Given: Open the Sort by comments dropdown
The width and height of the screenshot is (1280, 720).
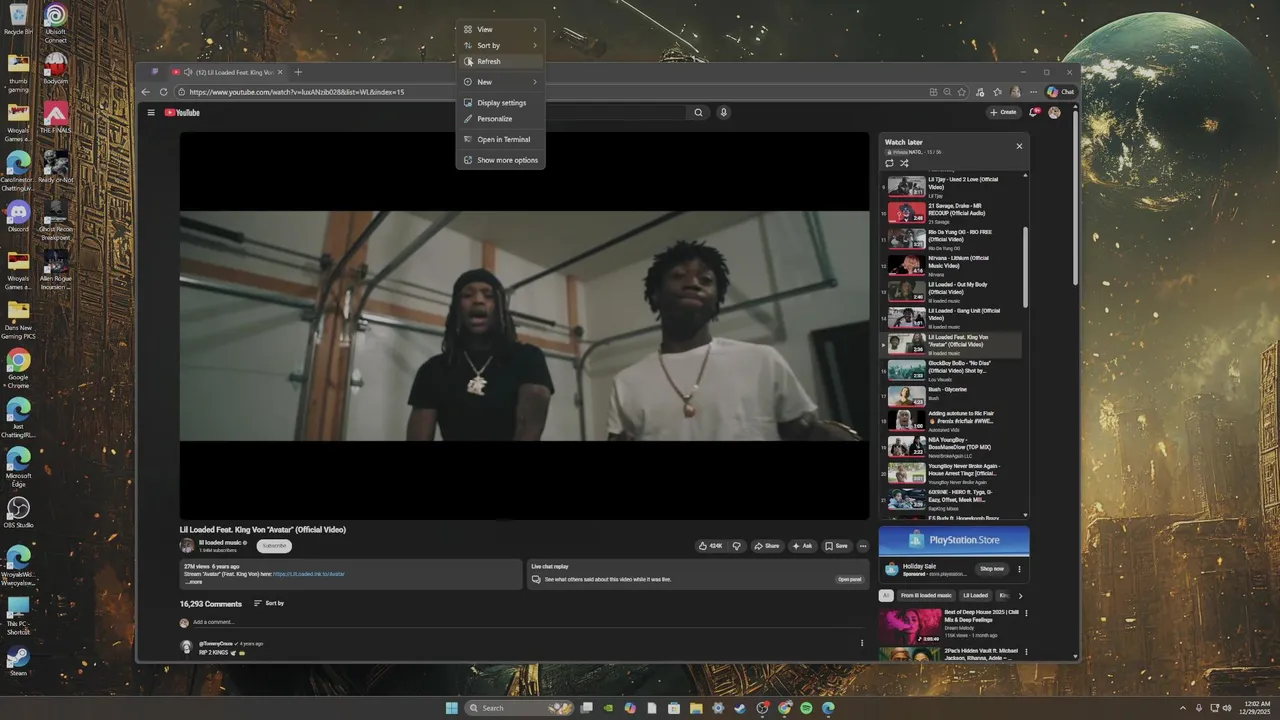Looking at the screenshot, I should [269, 603].
